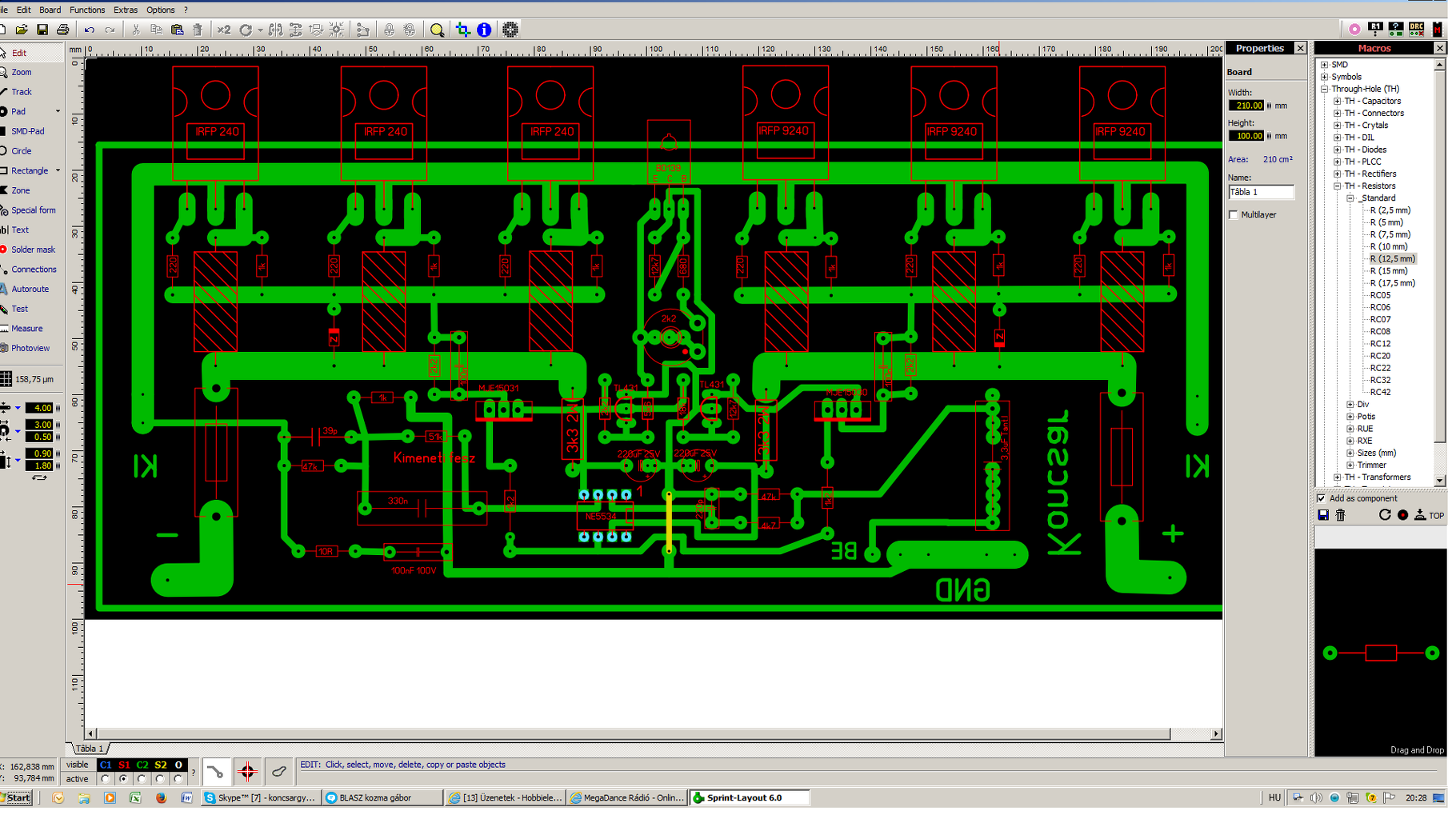Viewport: 1456px width, 819px height.
Task: Expand the Symbols macro folder
Action: [x=1325, y=78]
